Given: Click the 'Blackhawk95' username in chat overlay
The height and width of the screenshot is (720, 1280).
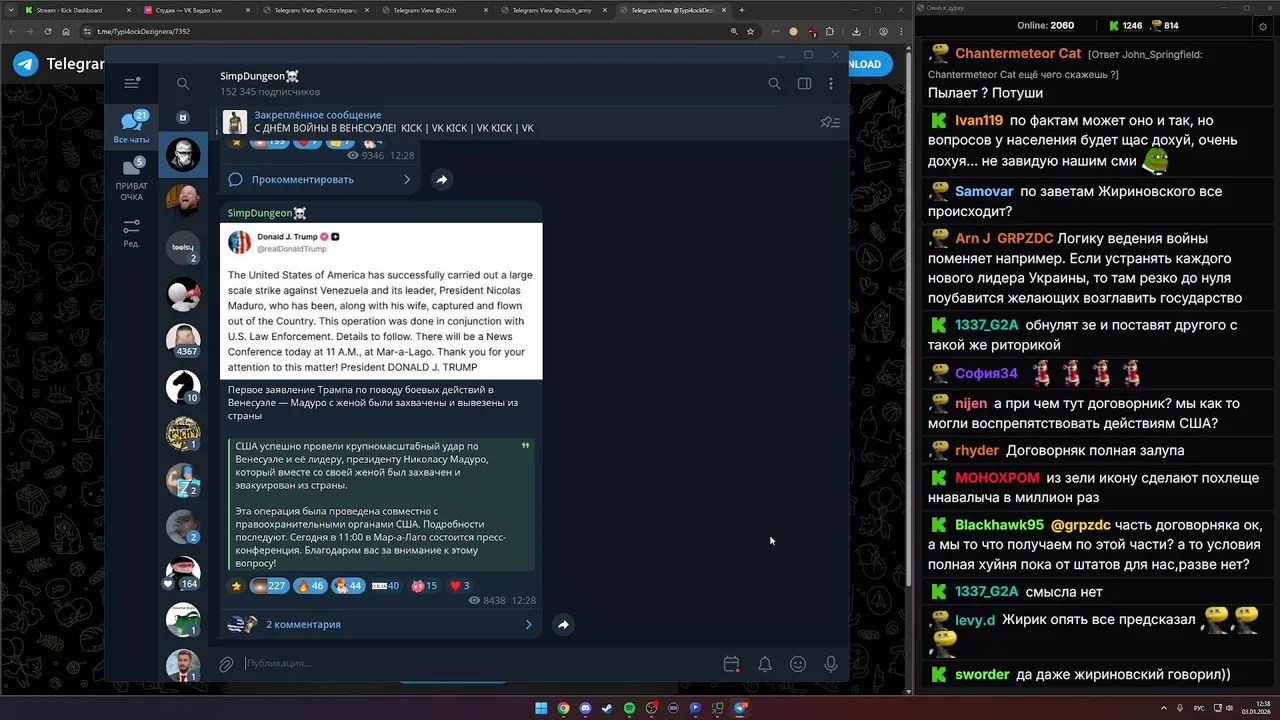Looking at the screenshot, I should click(x=999, y=525).
